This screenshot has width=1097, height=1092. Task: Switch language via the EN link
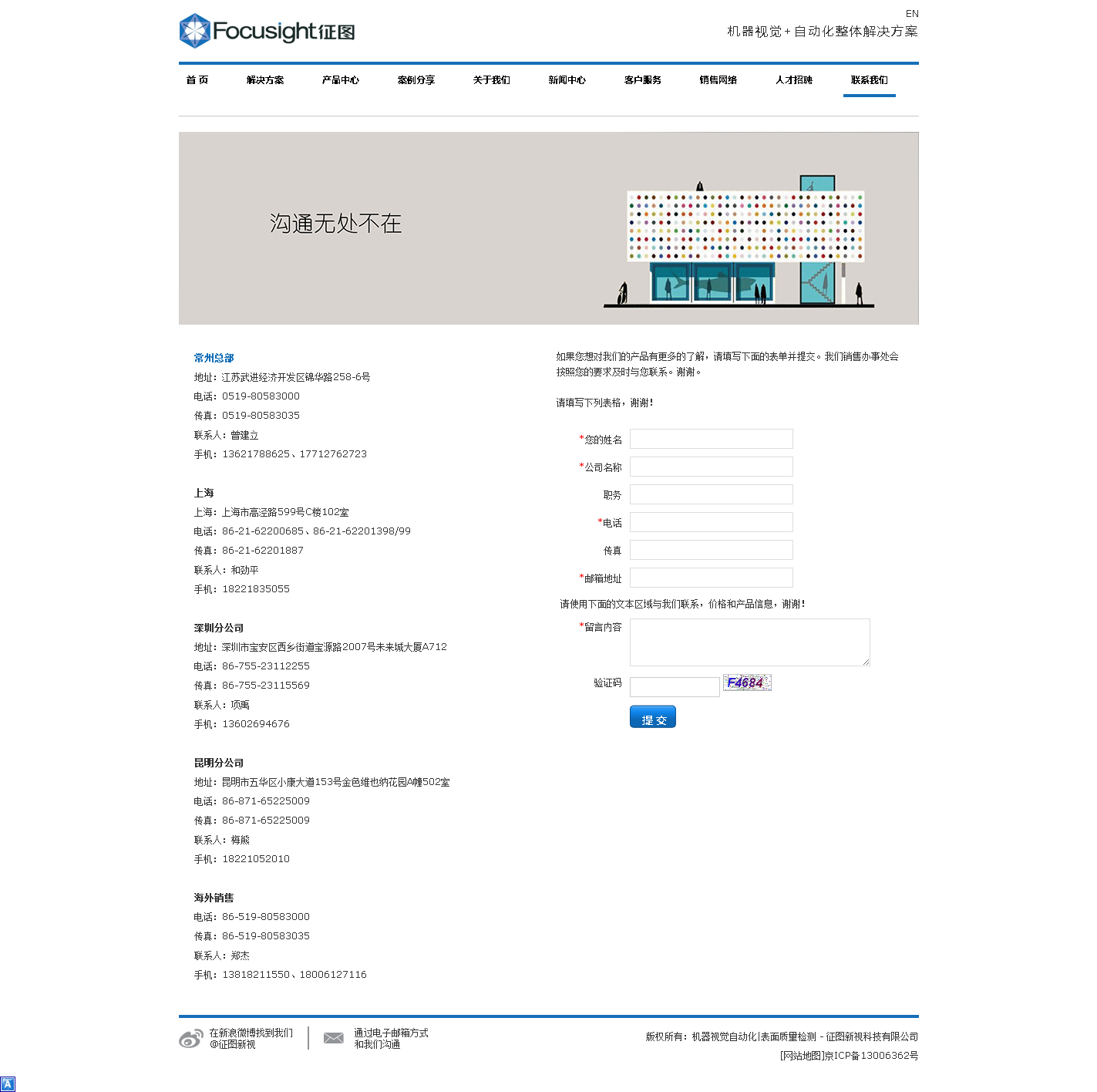tap(911, 14)
